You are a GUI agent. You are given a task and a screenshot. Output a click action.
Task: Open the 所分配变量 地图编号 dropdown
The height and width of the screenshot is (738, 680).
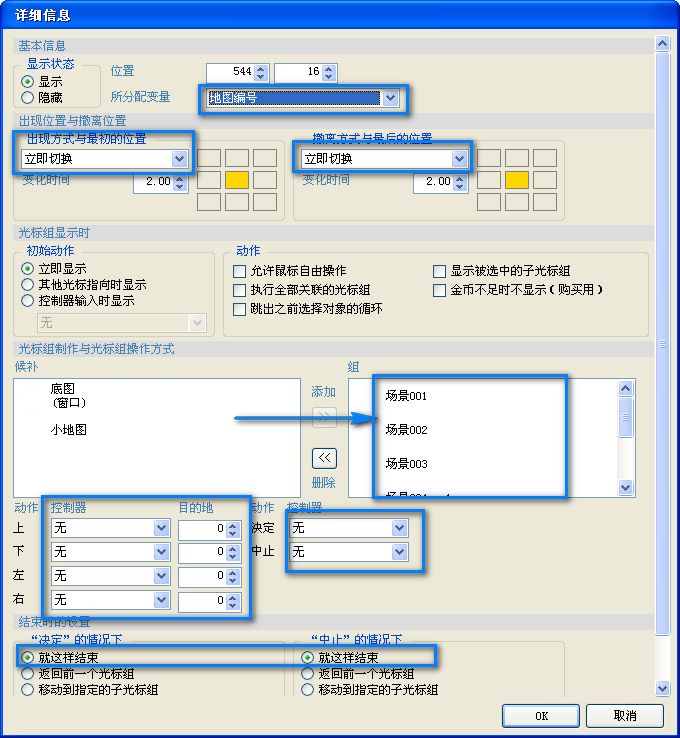(390, 98)
